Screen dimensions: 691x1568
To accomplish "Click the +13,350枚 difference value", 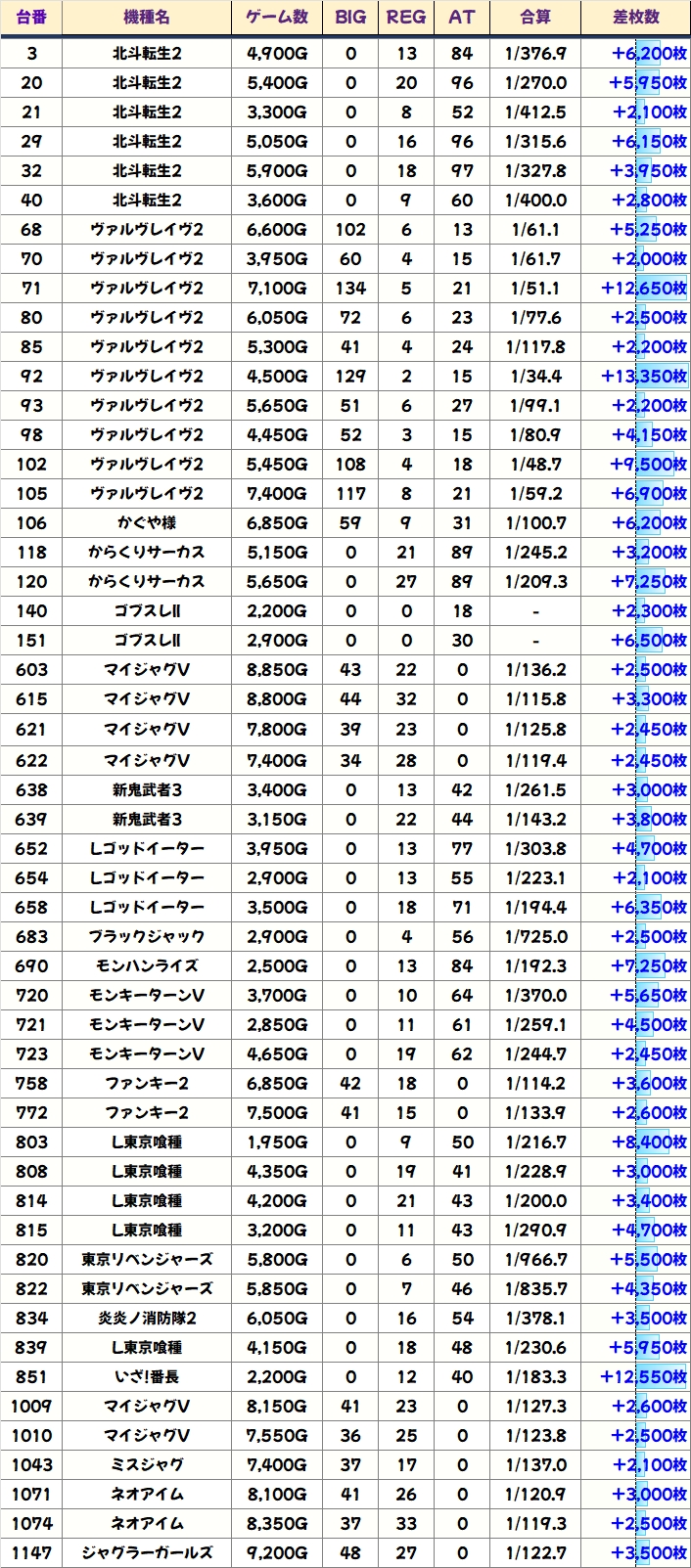I will [643, 376].
